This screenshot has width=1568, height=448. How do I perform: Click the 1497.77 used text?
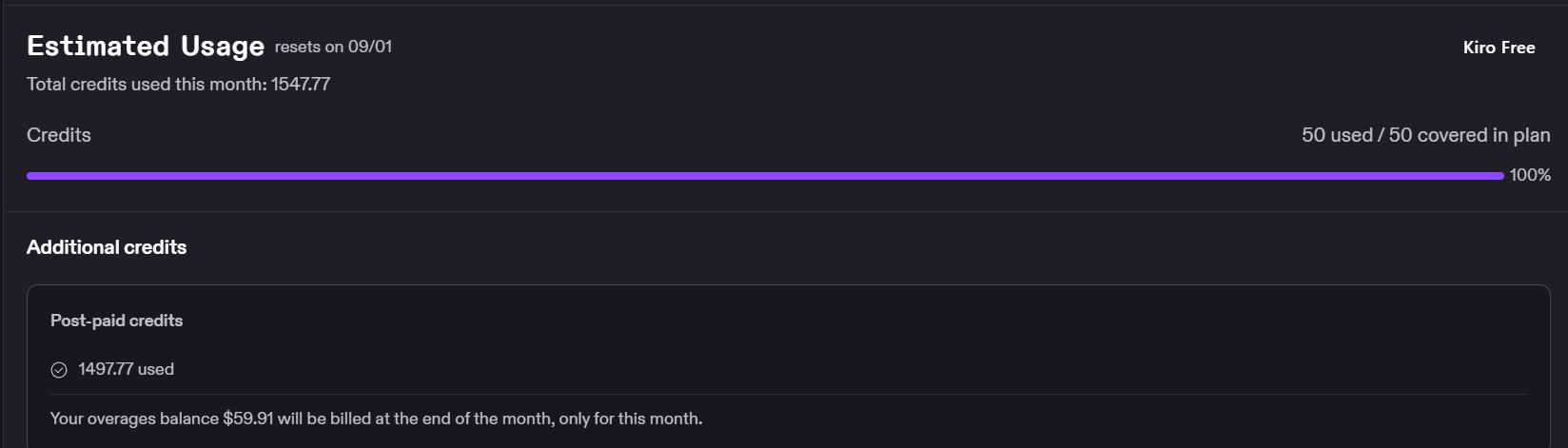coord(126,369)
